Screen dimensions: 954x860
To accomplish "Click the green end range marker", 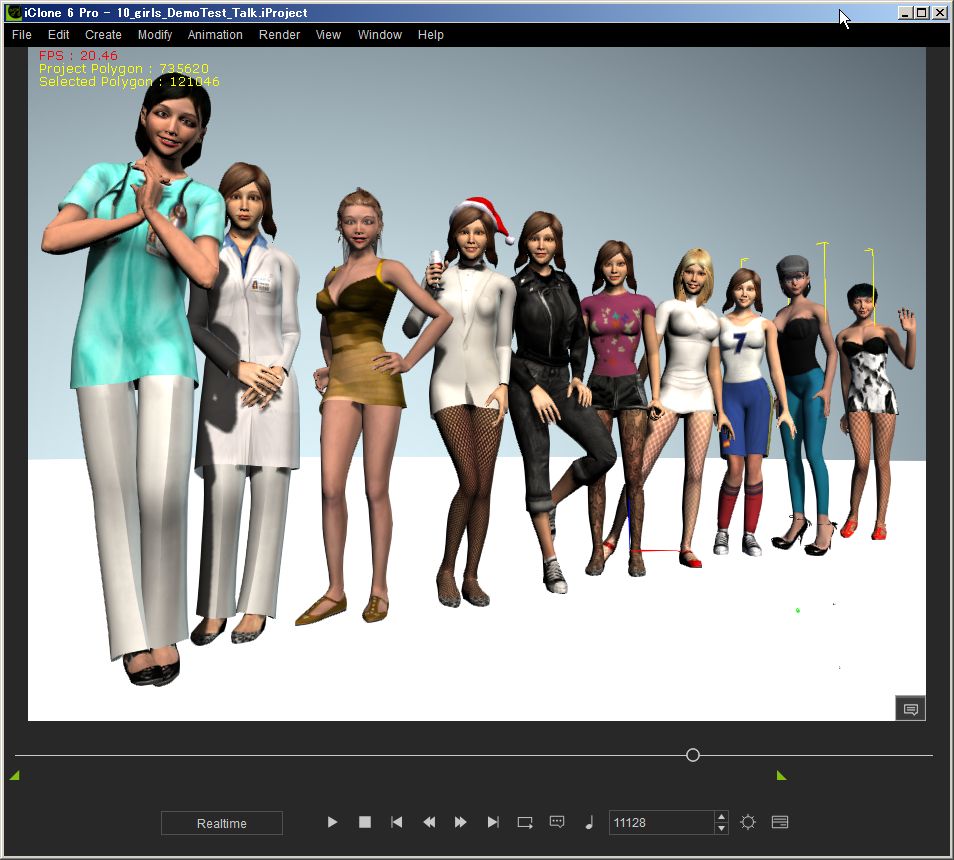I will [x=781, y=775].
